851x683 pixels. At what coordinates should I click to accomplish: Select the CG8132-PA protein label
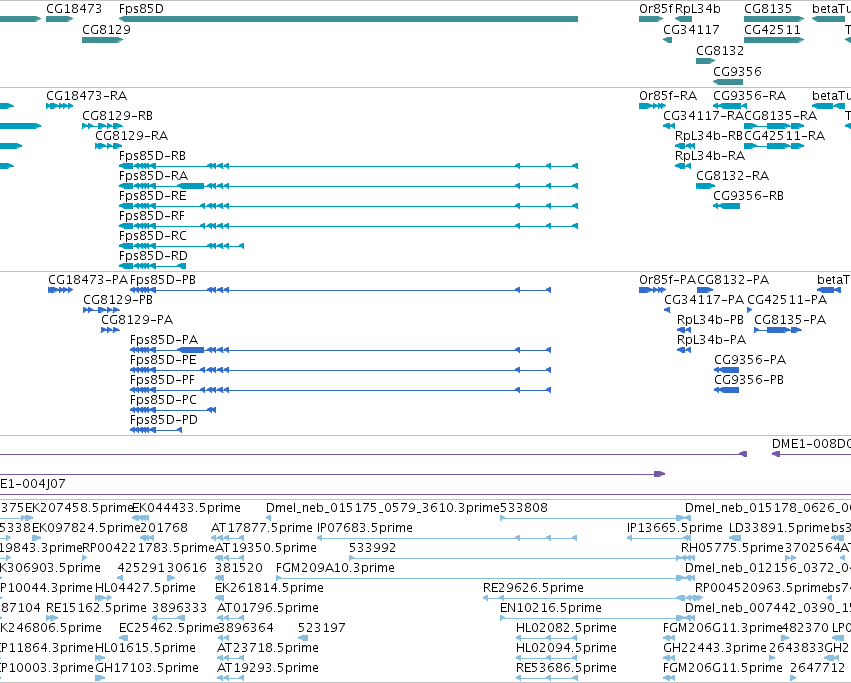733,280
